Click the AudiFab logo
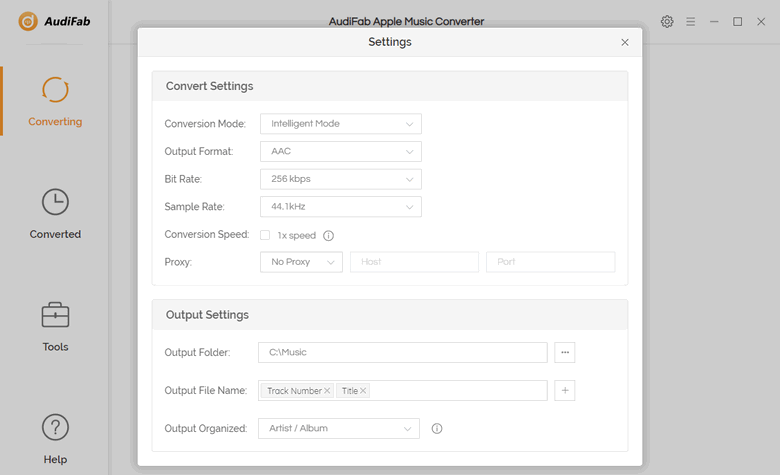This screenshot has width=780, height=475. click(x=54, y=21)
